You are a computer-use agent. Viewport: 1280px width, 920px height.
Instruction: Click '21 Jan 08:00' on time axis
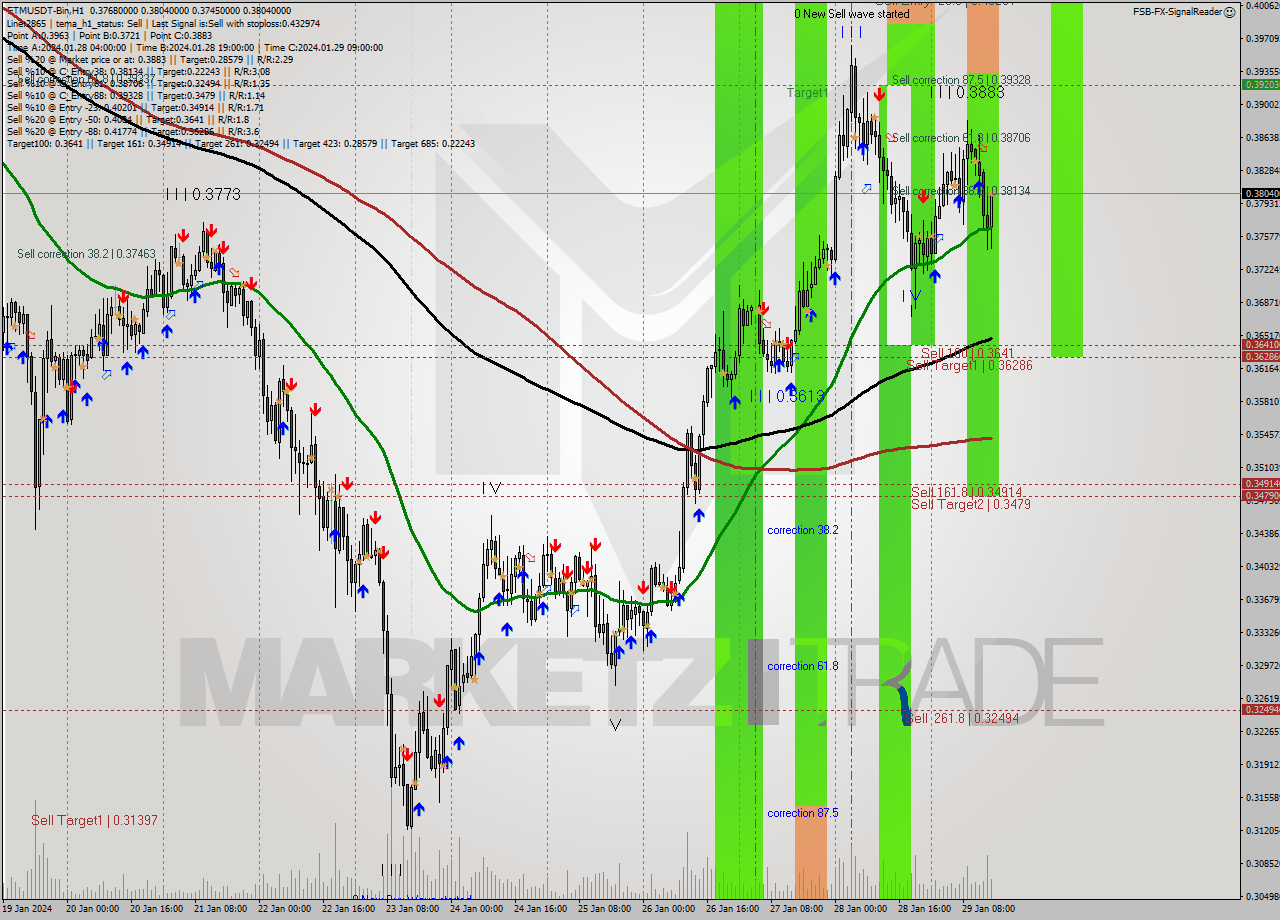point(222,909)
